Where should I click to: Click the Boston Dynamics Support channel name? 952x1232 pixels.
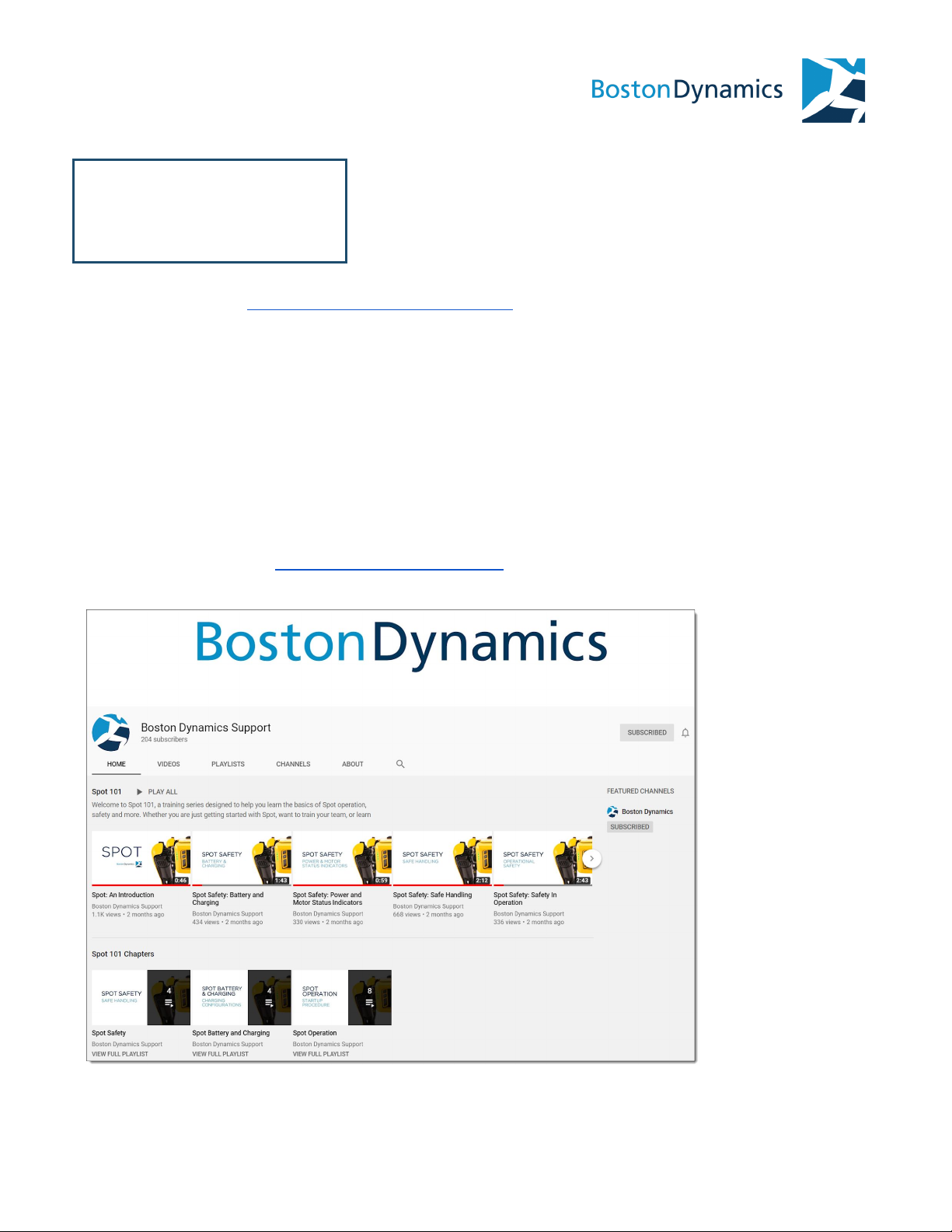point(206,728)
